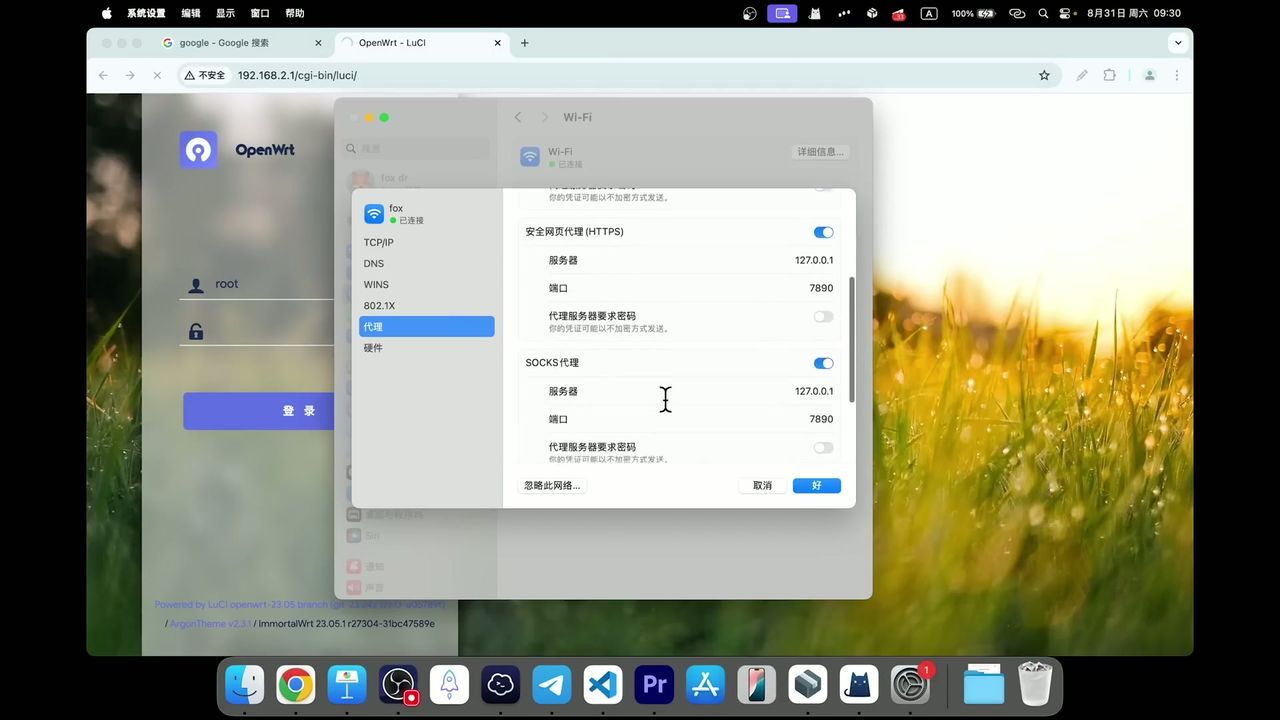
Task: Disable the 安全网页代理 (HTTPS) toggle
Action: tap(823, 232)
